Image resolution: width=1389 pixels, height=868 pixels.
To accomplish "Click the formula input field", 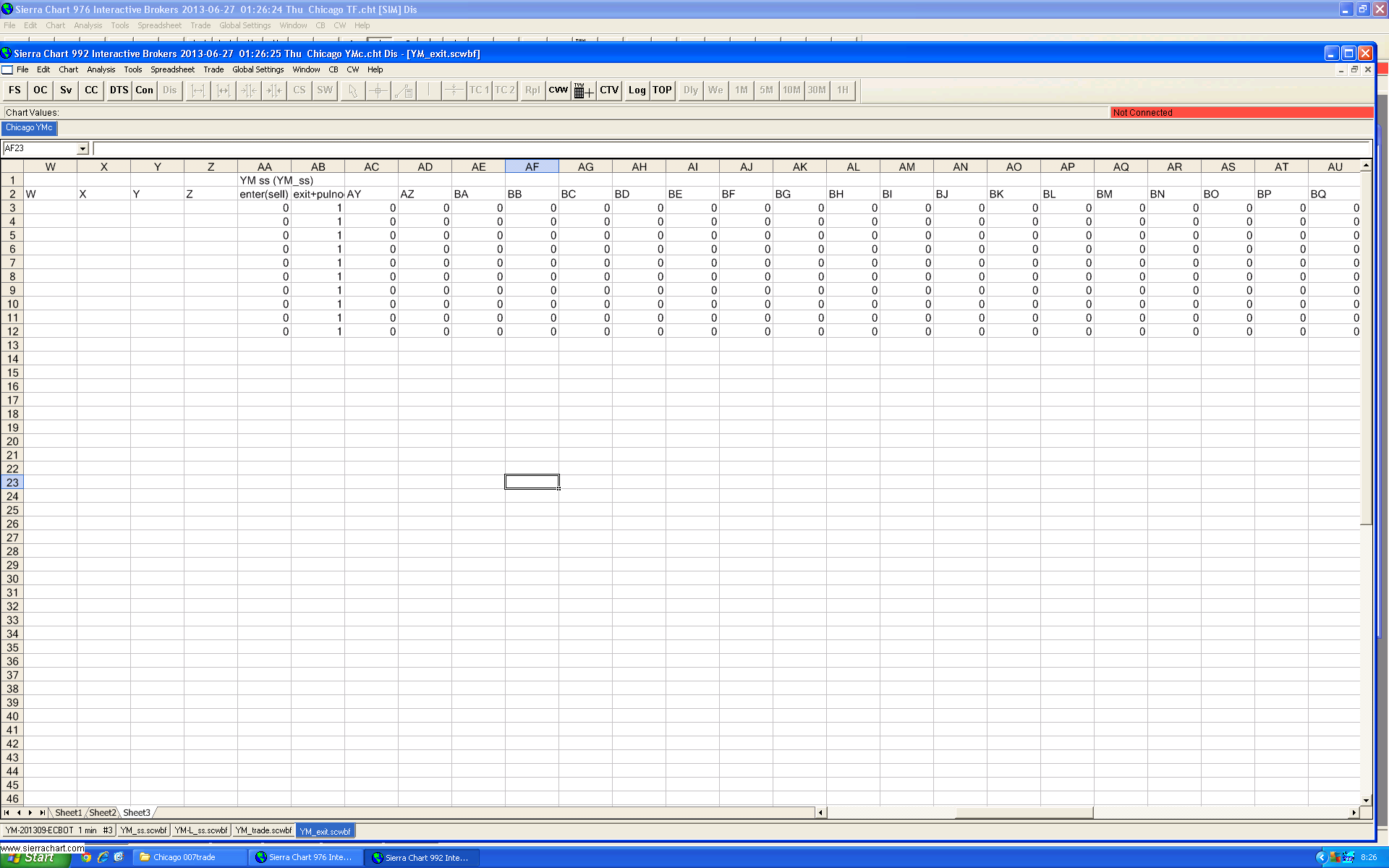I will click(x=731, y=149).
